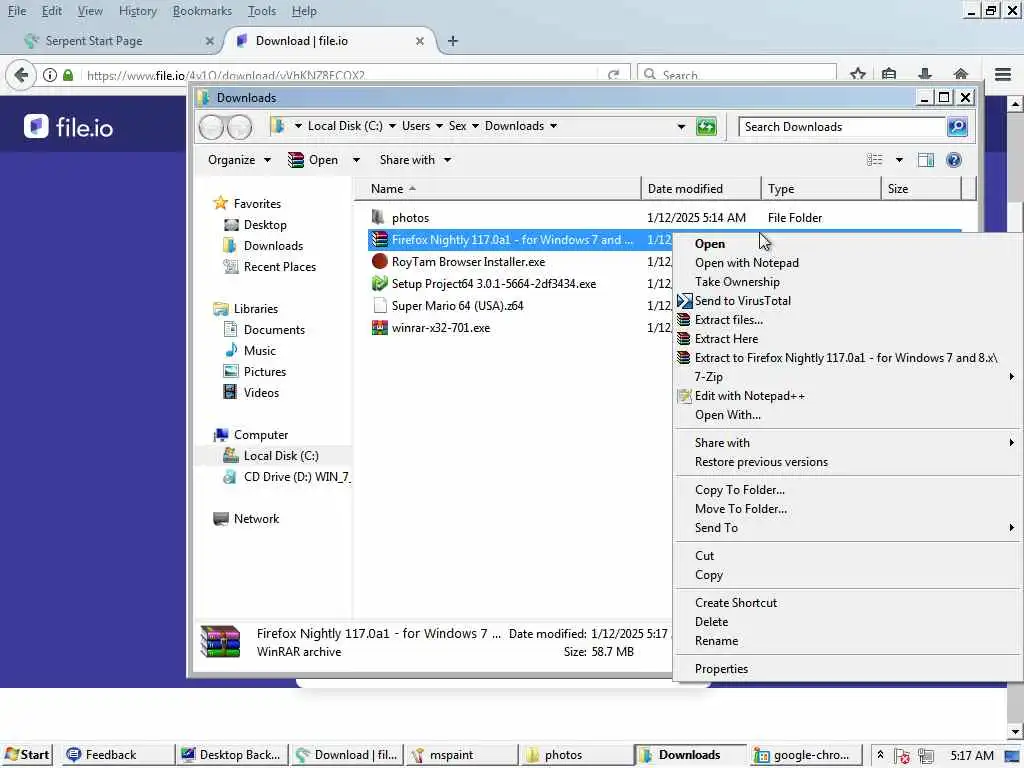Click the Search Downloads magnifier button
1024x768 pixels.
(x=957, y=127)
